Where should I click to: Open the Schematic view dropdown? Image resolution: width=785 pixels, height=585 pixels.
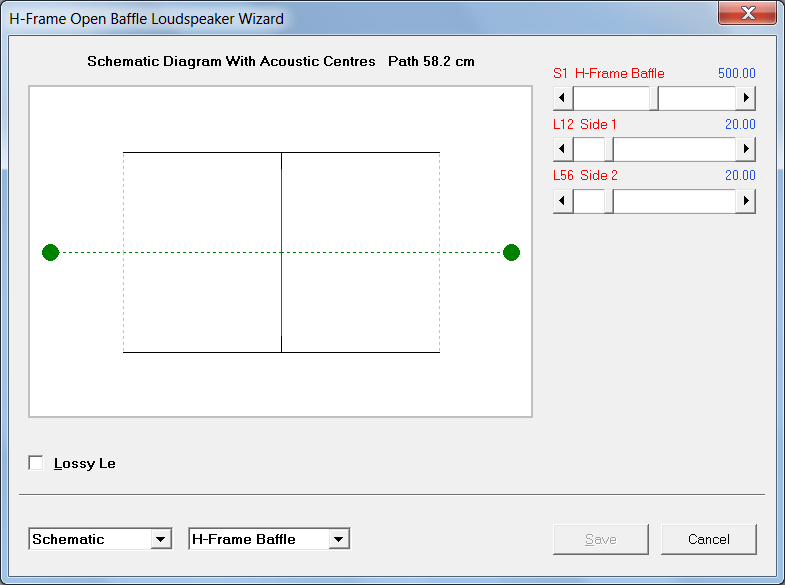pos(161,539)
